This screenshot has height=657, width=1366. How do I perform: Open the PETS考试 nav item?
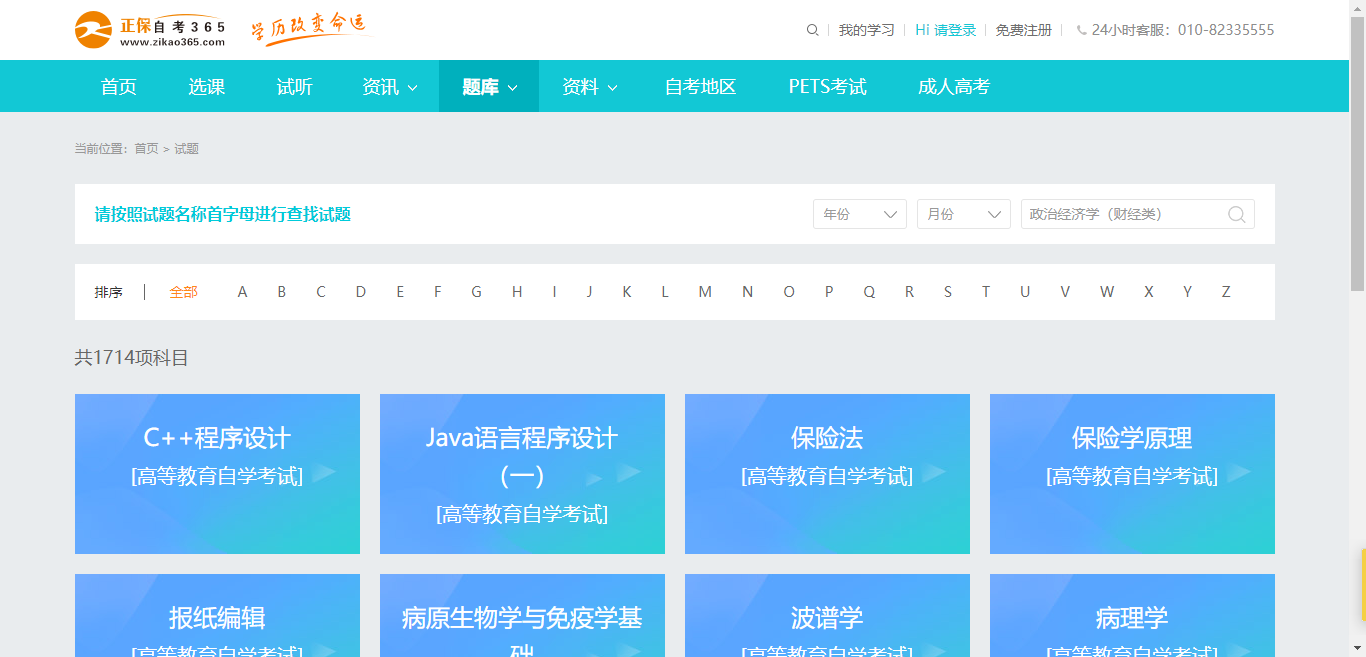point(827,87)
